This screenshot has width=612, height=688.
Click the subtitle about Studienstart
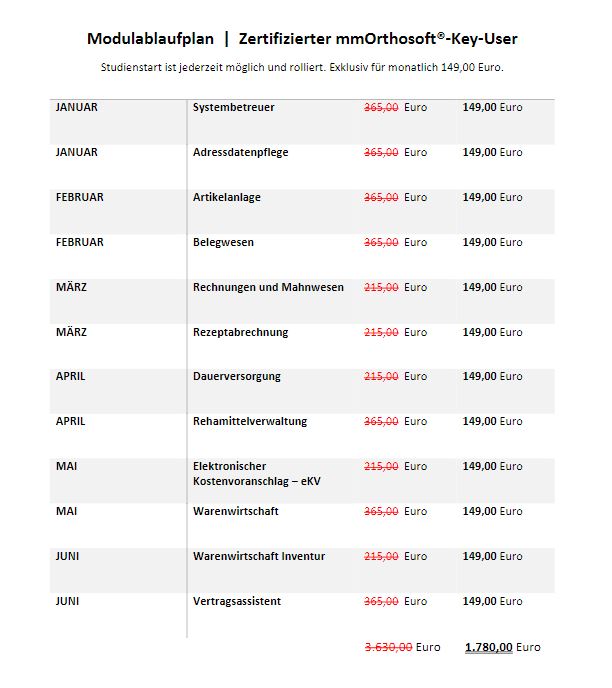302,68
